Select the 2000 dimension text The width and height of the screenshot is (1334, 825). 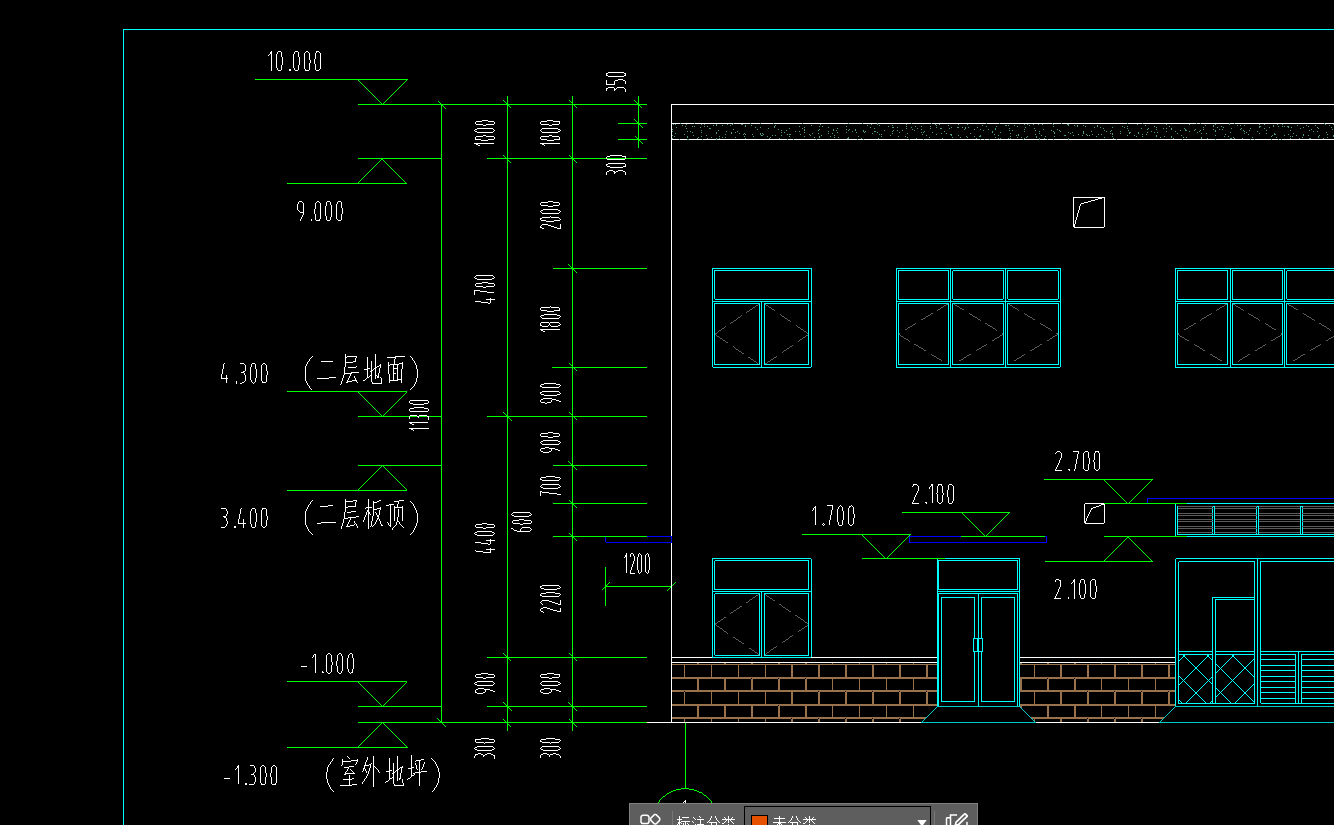click(x=551, y=214)
